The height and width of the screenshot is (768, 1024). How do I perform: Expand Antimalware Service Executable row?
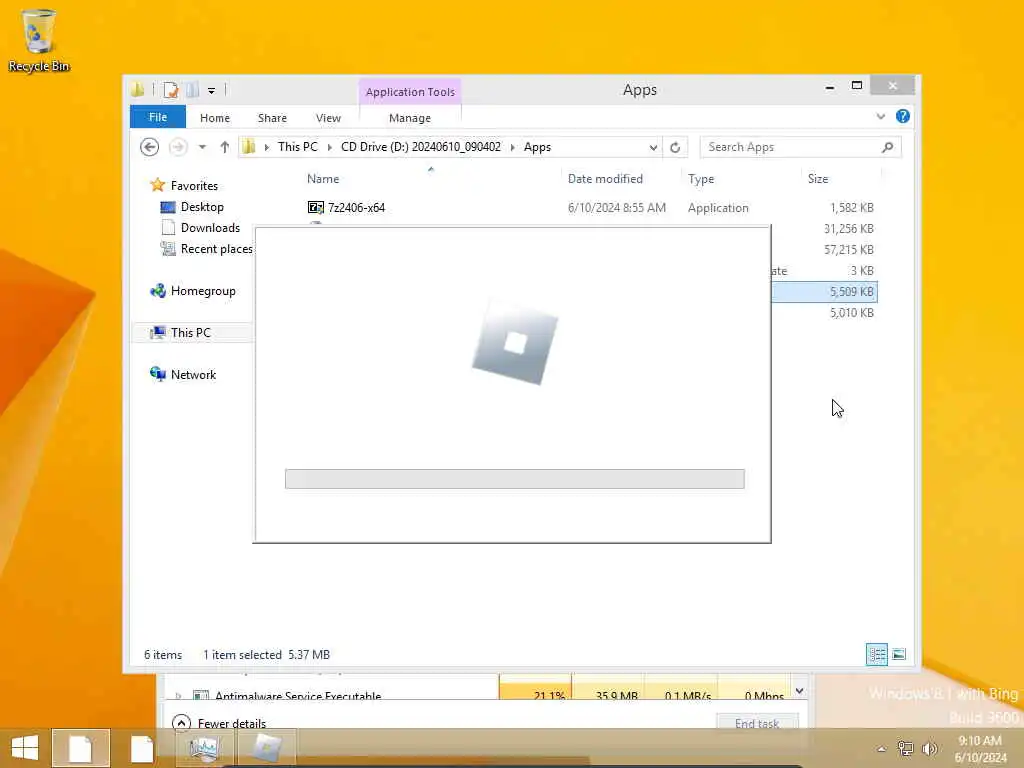tap(178, 696)
